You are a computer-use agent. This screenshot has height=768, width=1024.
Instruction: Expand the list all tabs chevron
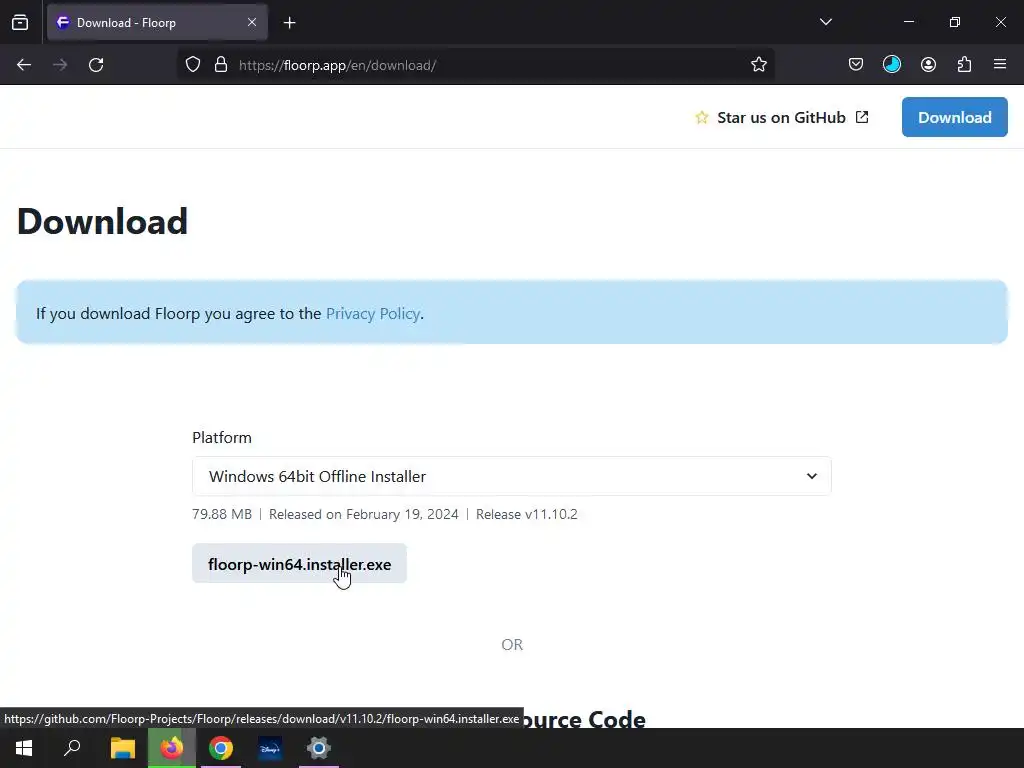[825, 22]
